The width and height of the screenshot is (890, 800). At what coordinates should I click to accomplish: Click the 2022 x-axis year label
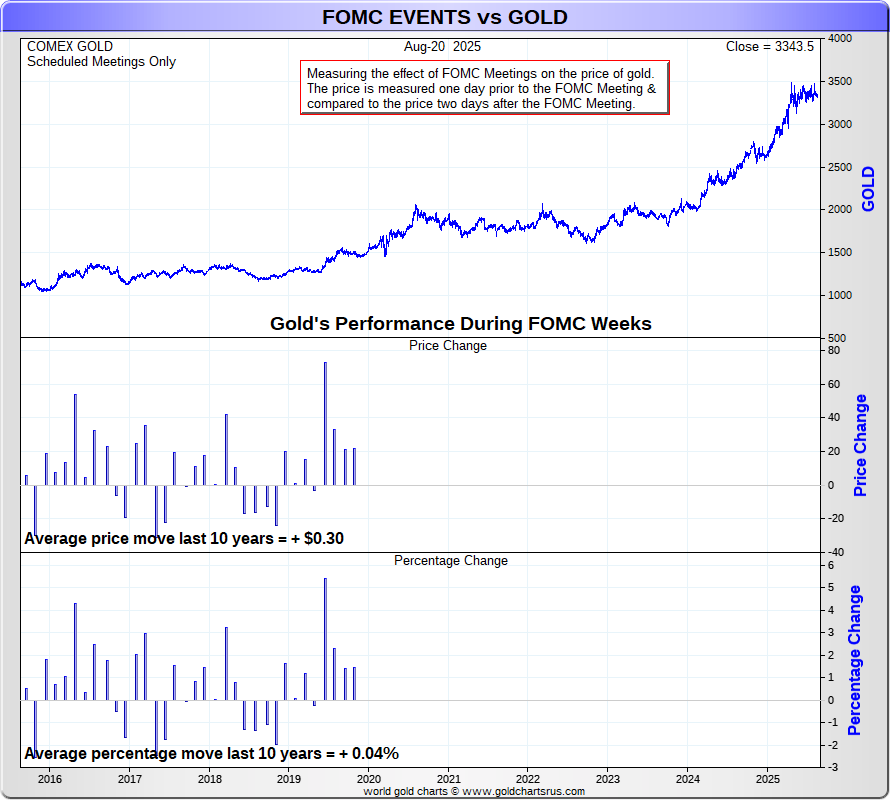[528, 779]
